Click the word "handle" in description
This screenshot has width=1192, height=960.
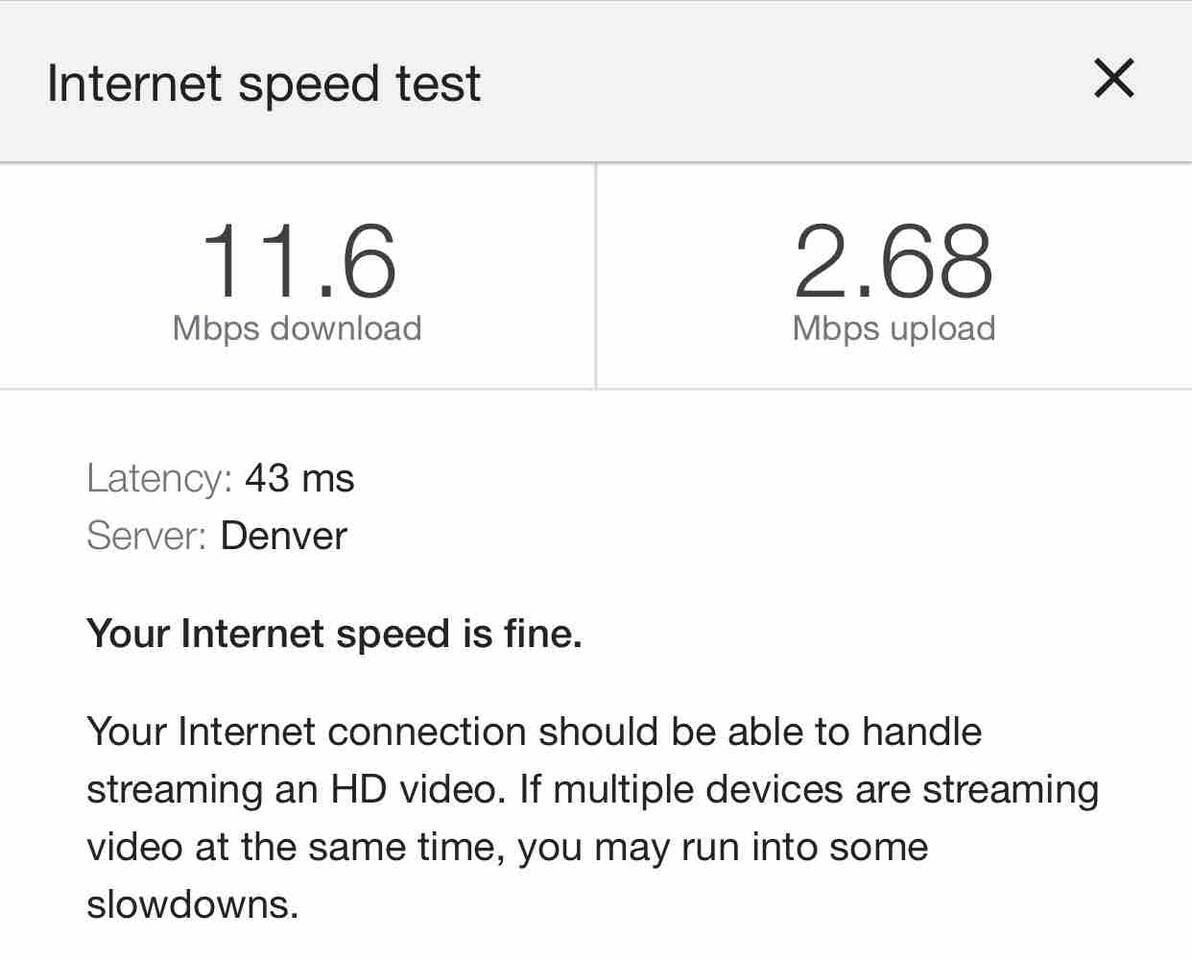921,732
